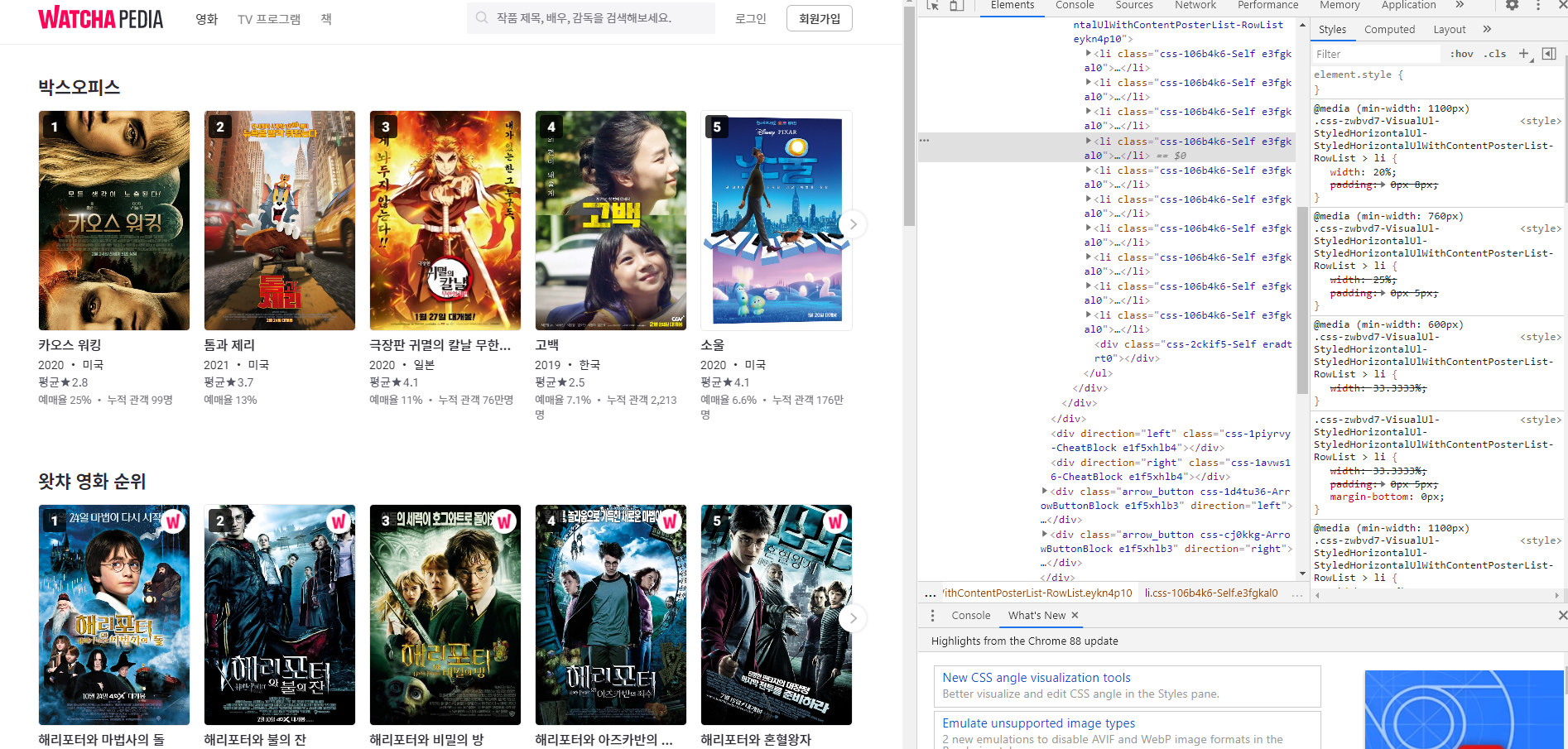
Task: Click the ellipsis beside the selected li DOM node
Action: click(x=925, y=141)
